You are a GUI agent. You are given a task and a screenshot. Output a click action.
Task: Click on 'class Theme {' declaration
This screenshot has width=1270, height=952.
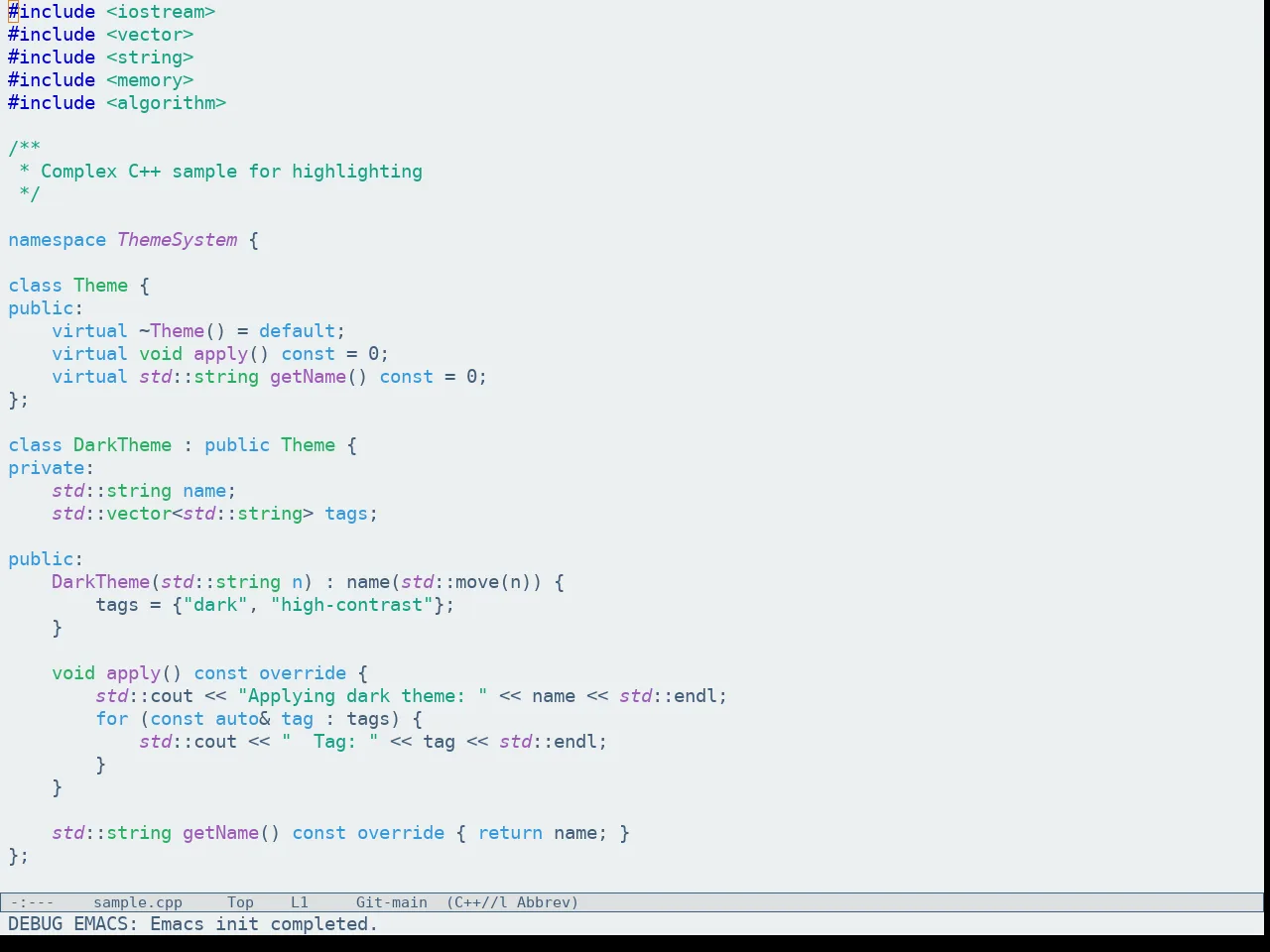79,286
